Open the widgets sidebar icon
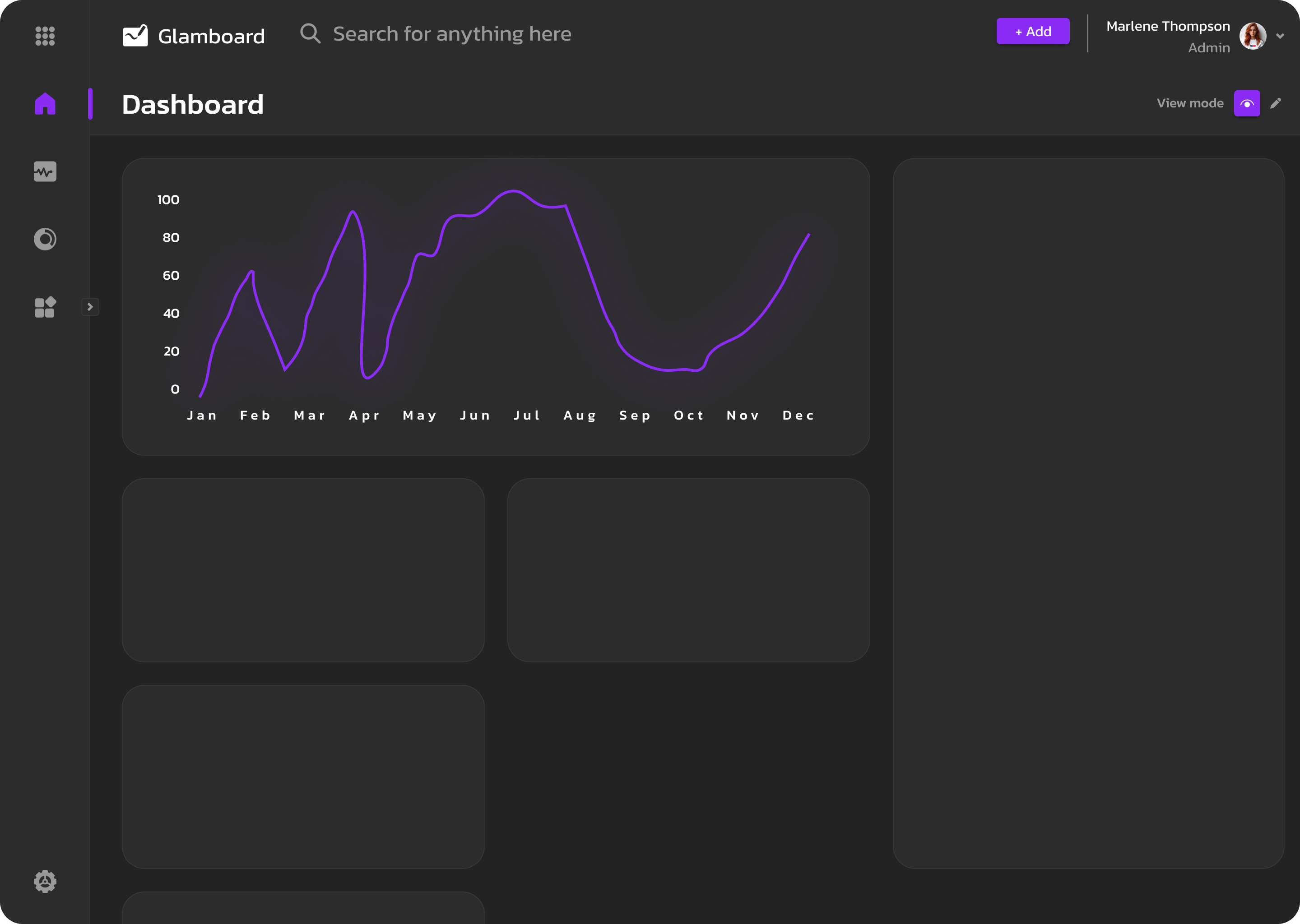 tap(45, 307)
